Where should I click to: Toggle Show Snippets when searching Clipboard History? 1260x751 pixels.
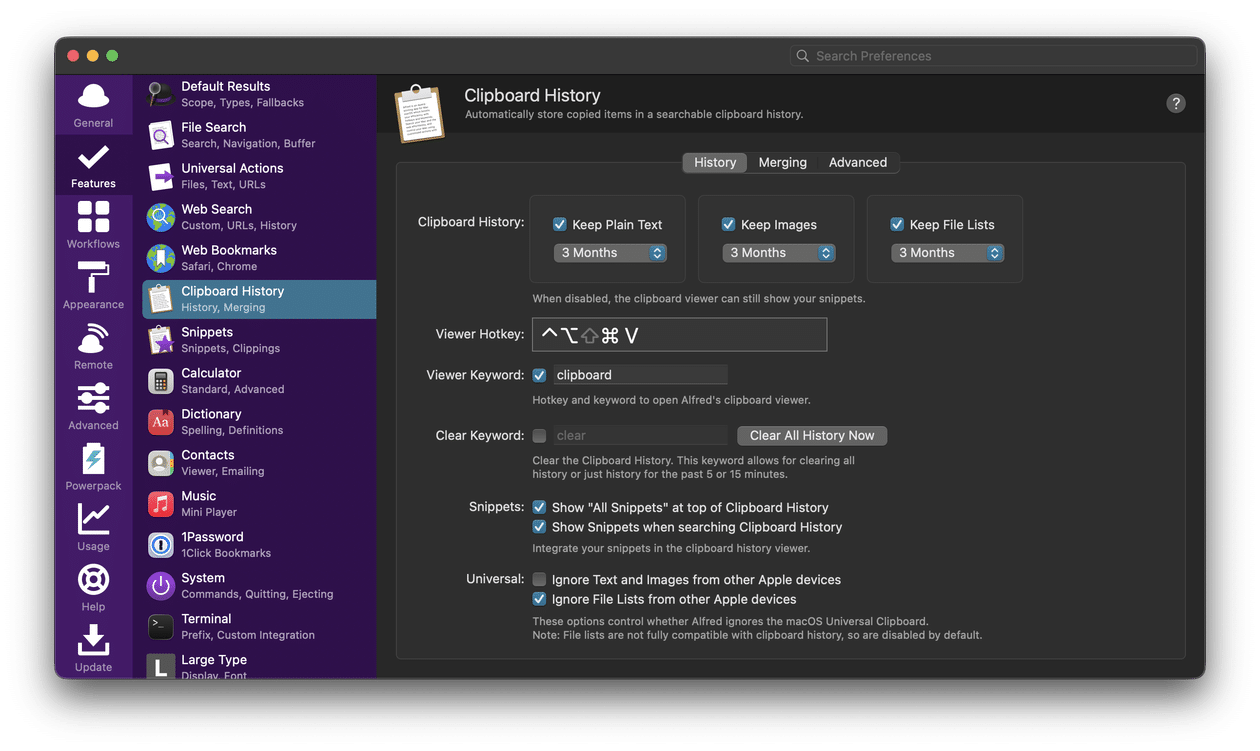[539, 527]
